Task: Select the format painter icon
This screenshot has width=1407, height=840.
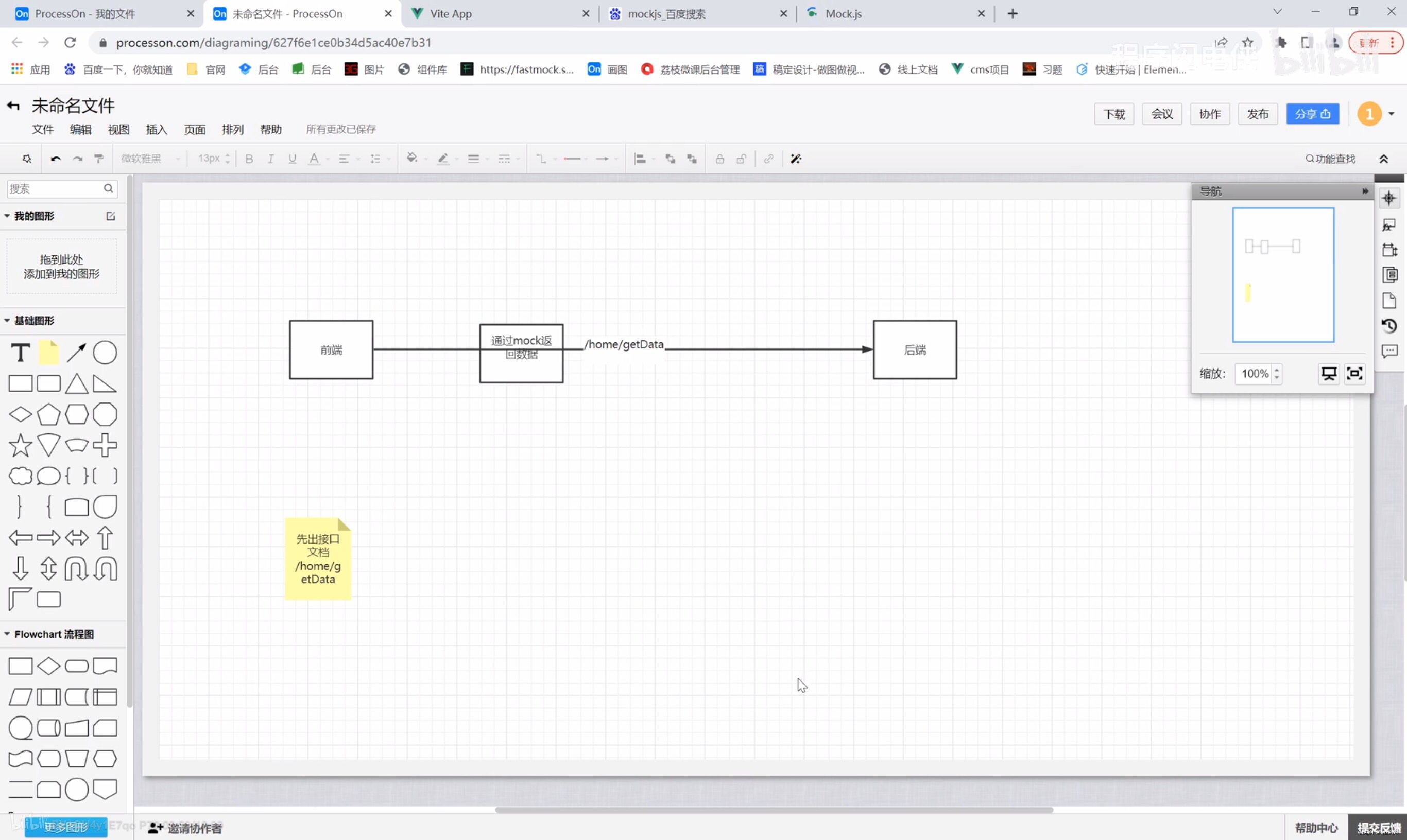Action: pyautogui.click(x=99, y=159)
